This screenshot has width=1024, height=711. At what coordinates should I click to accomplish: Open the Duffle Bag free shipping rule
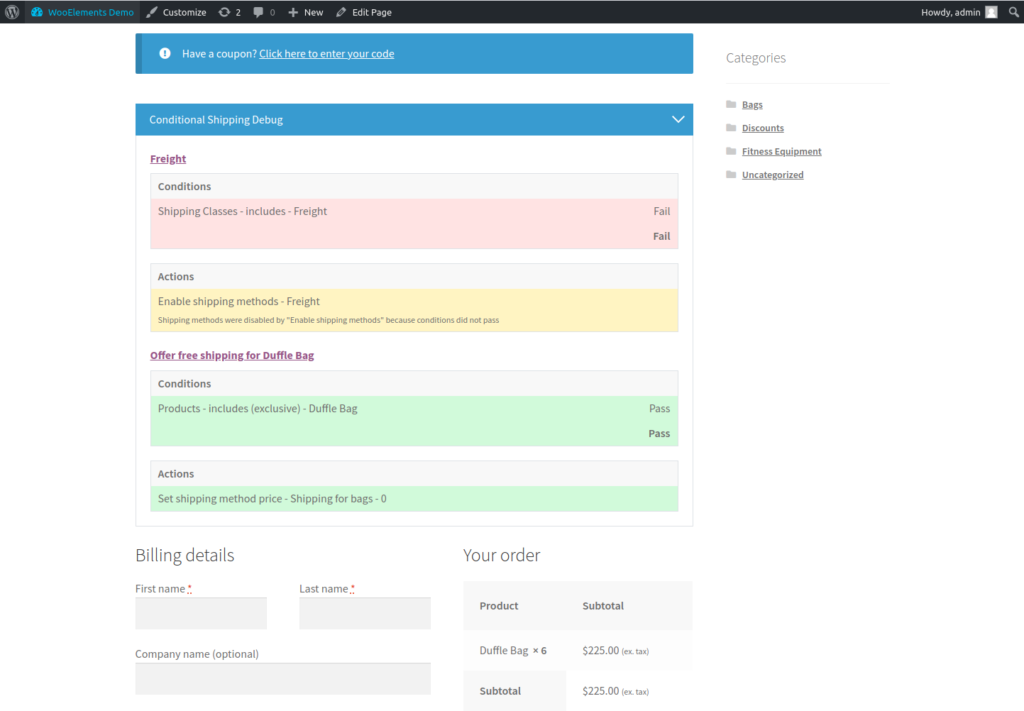[232, 355]
